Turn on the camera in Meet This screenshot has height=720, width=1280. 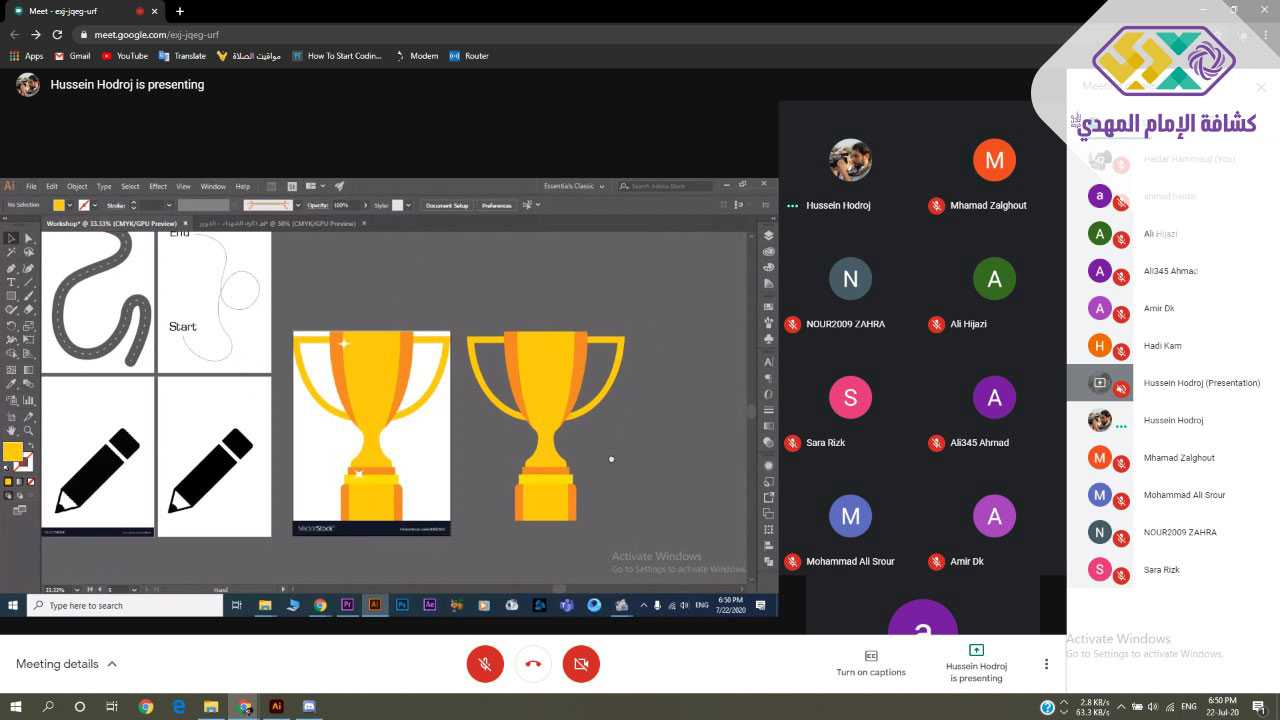pos(581,664)
